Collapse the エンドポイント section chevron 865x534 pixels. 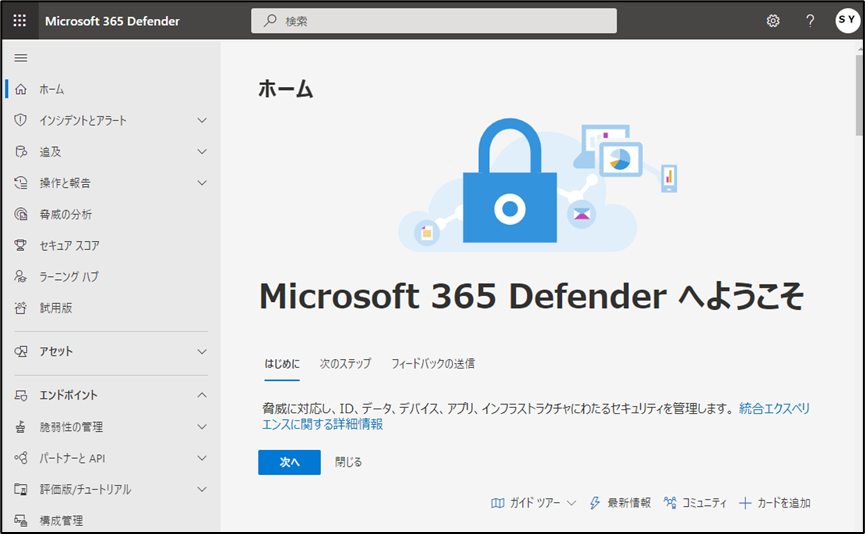point(202,395)
